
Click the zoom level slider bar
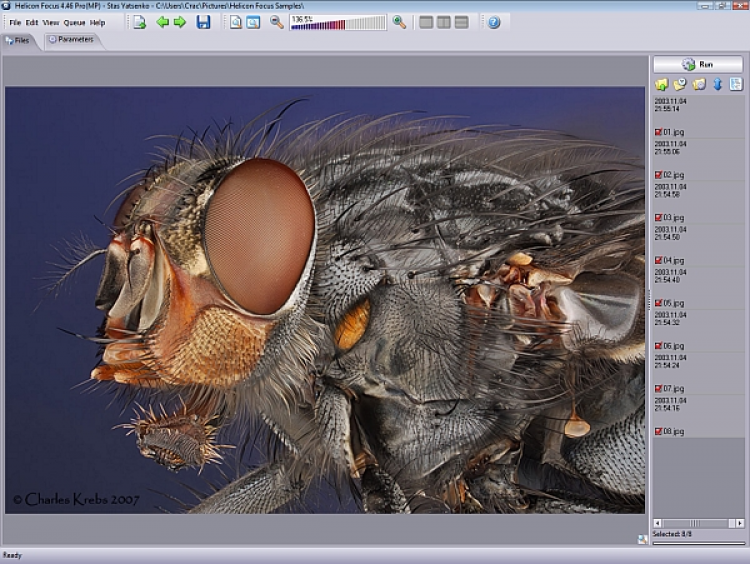pos(338,25)
